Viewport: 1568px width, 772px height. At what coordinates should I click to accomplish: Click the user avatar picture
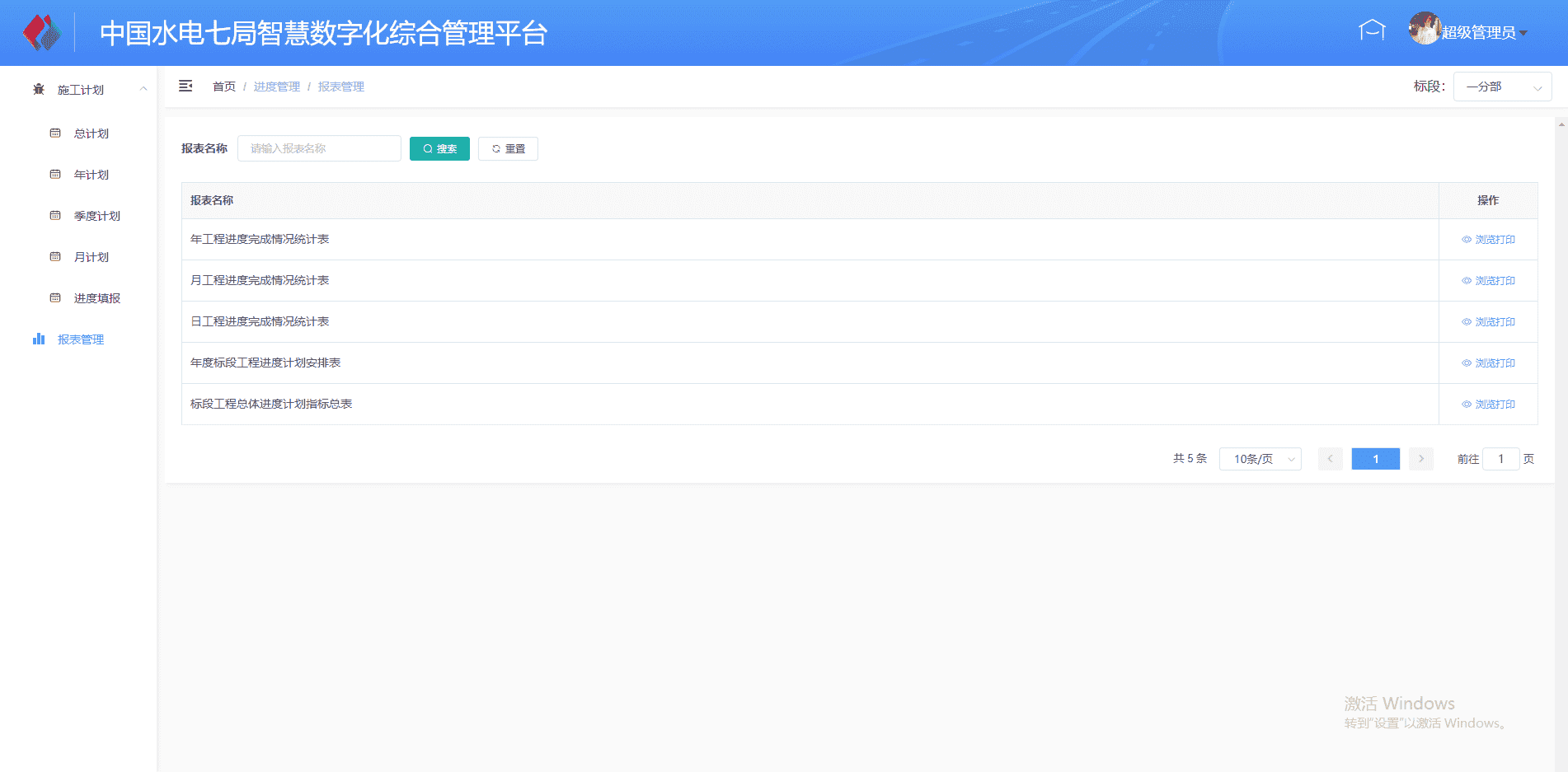[1424, 29]
